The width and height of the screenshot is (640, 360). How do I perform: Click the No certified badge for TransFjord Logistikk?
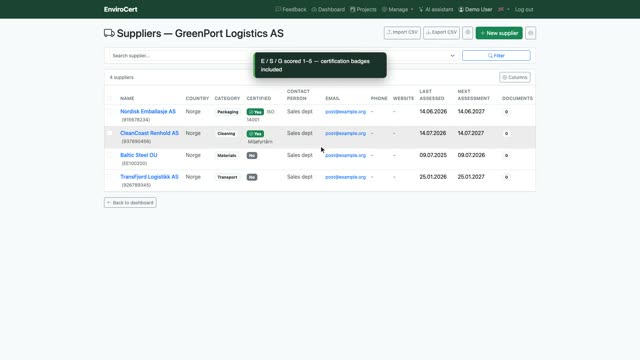tap(252, 177)
